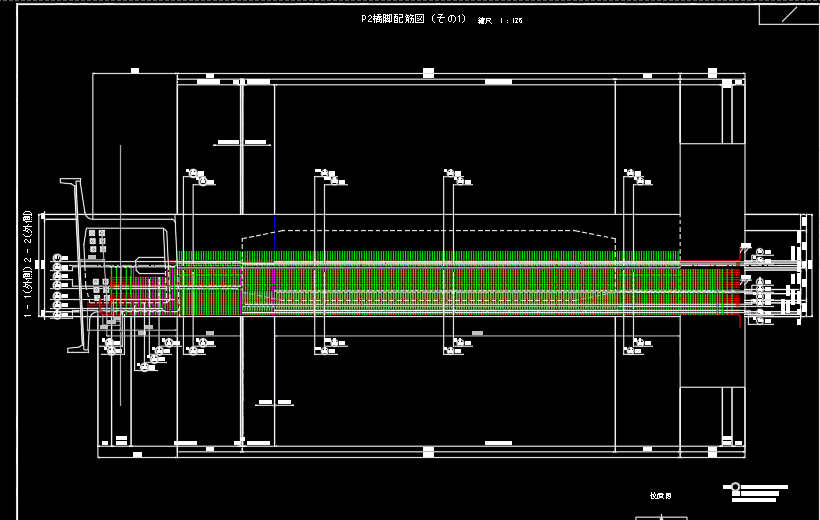Screen dimensions: 820x520
Task: Select the leftmost upper rebar callout circle
Action: pos(202,182)
